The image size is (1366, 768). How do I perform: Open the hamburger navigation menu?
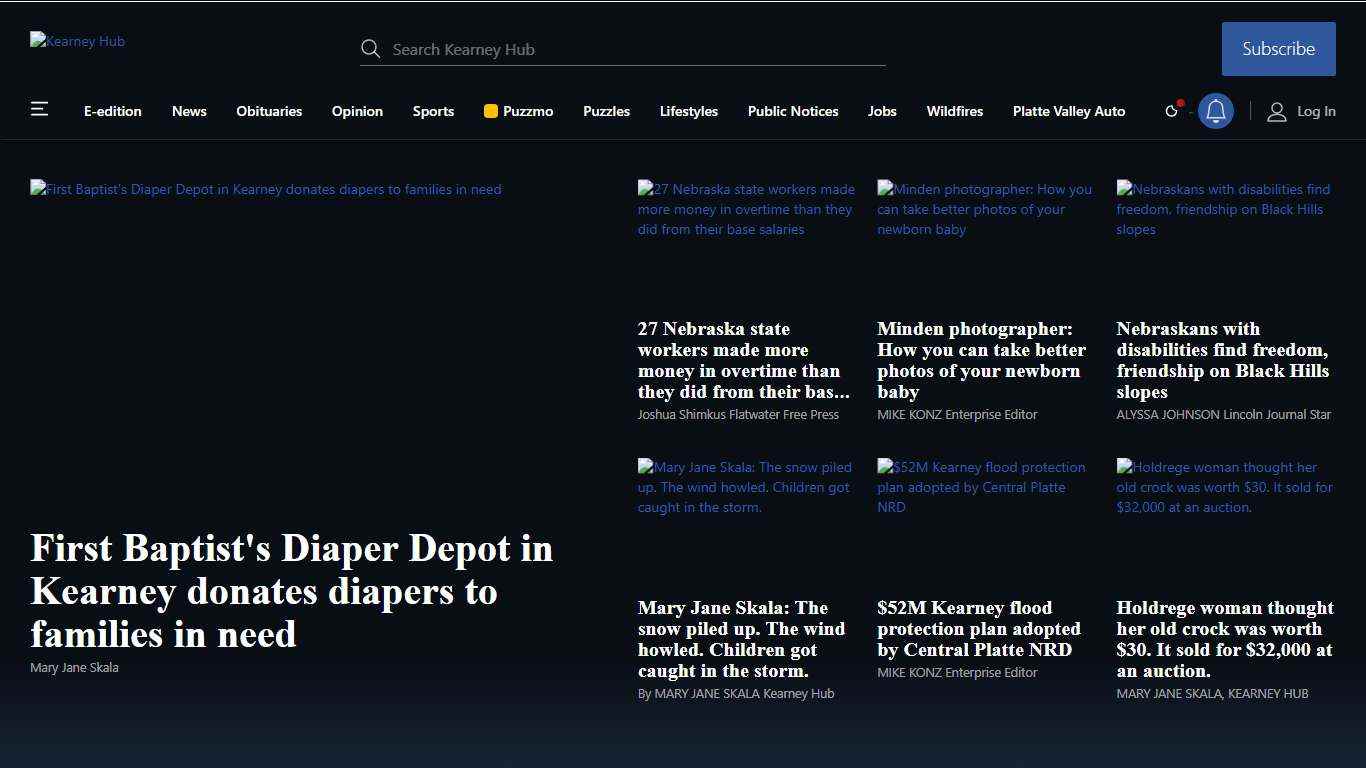click(x=39, y=109)
